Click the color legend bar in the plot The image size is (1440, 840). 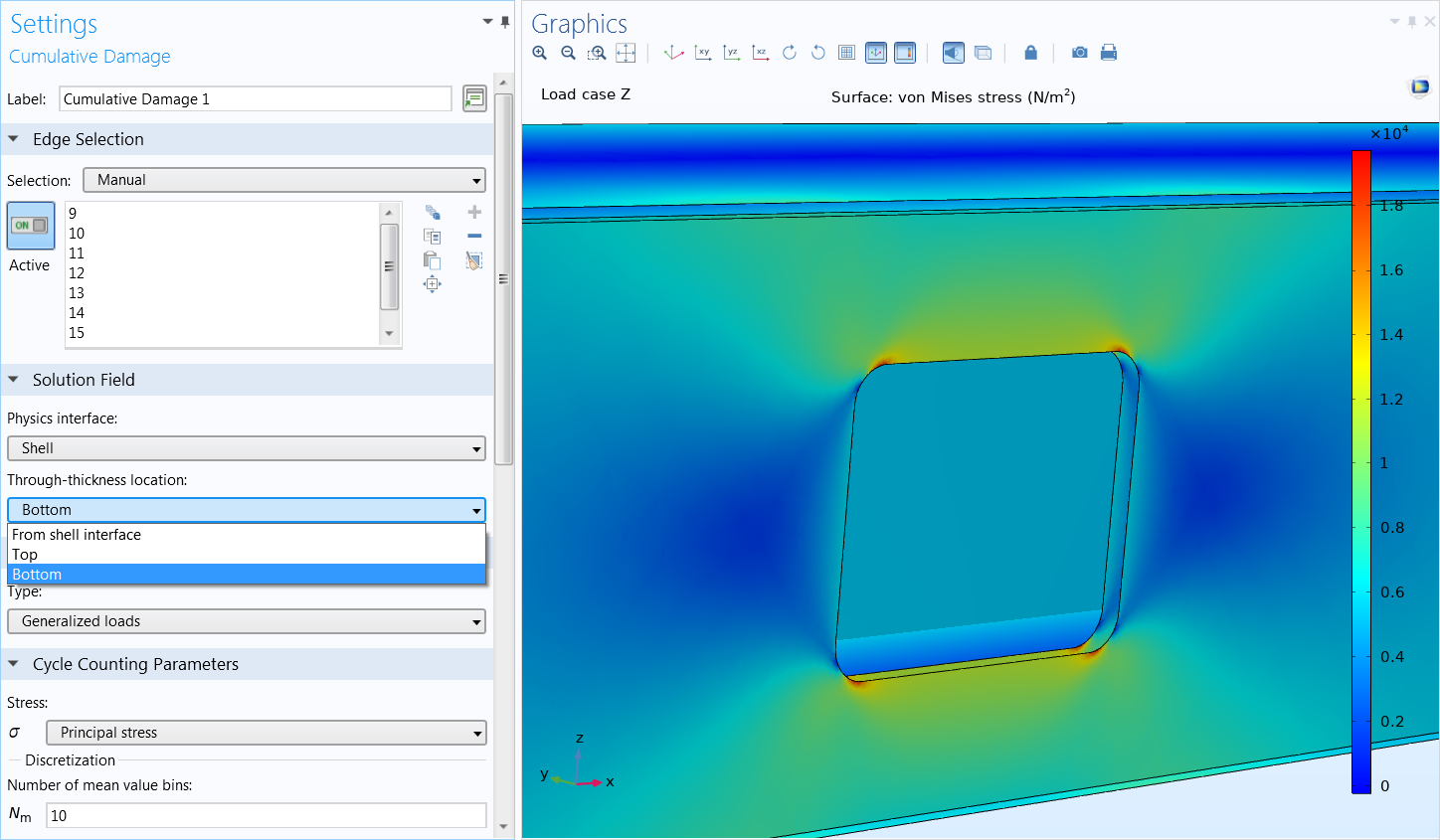[1360, 471]
